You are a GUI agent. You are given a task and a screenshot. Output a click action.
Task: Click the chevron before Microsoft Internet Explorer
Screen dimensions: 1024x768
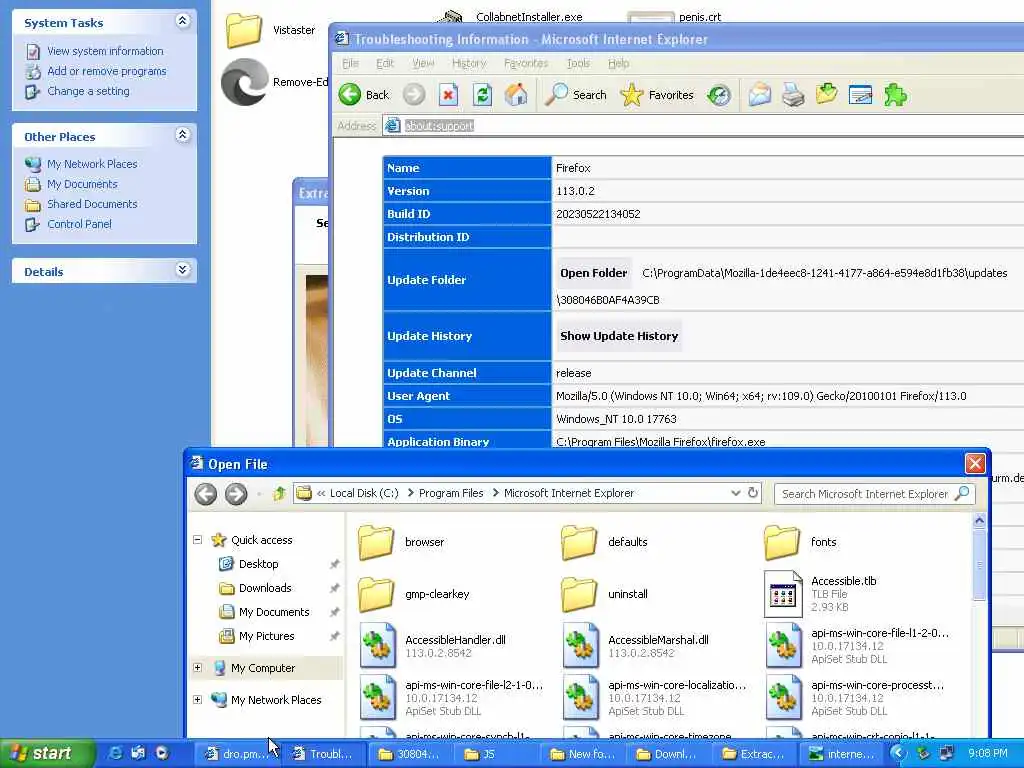496,493
